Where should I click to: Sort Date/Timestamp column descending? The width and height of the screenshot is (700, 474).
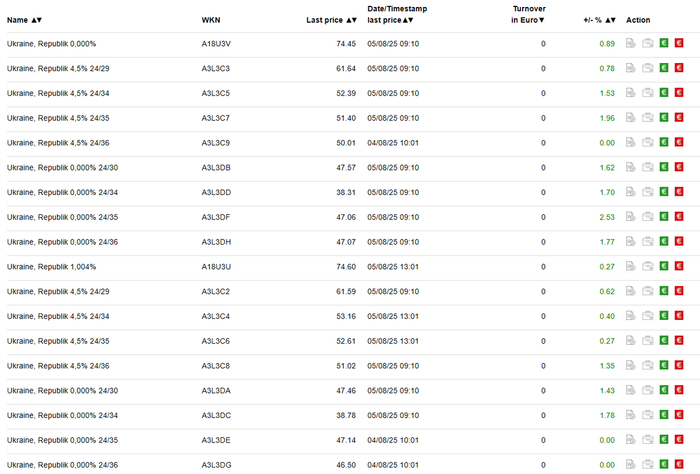click(409, 20)
